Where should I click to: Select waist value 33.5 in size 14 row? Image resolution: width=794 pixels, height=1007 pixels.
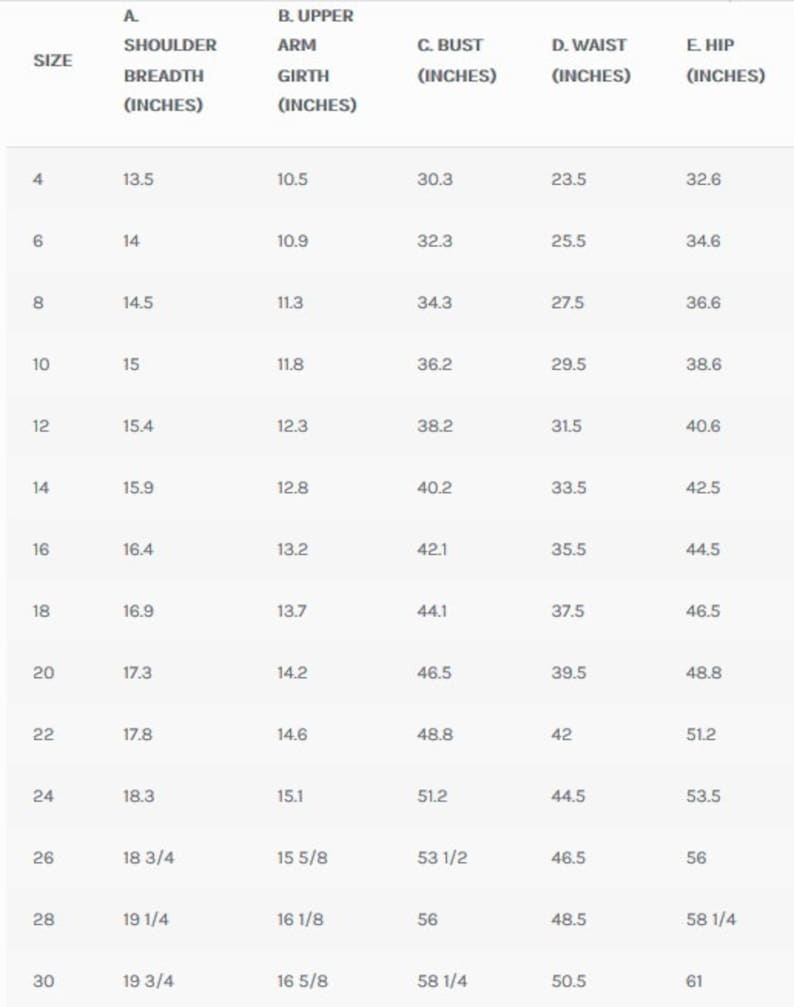point(569,487)
